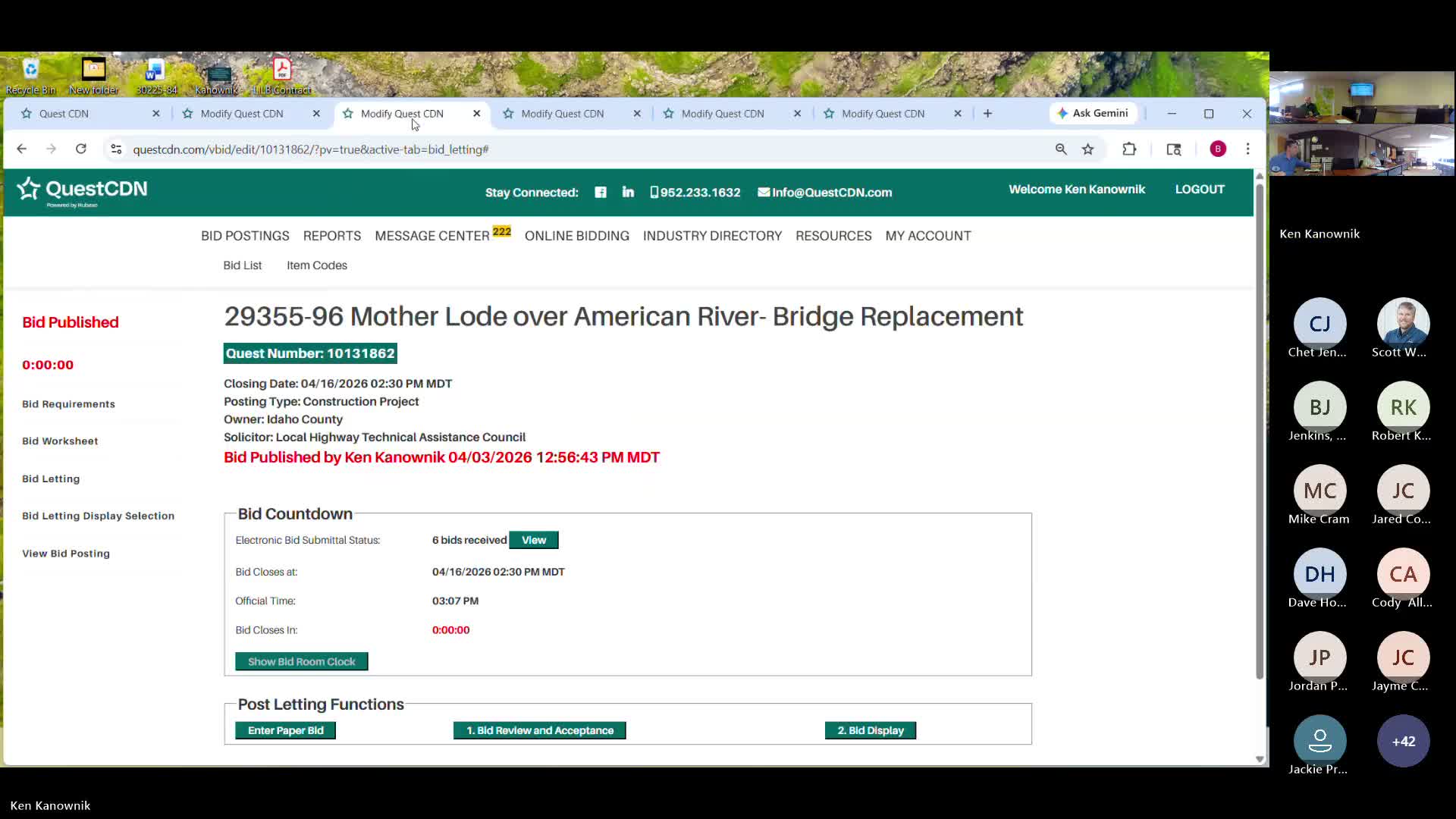Click LOGOUT link
The width and height of the screenshot is (1456, 819).
(x=1200, y=190)
